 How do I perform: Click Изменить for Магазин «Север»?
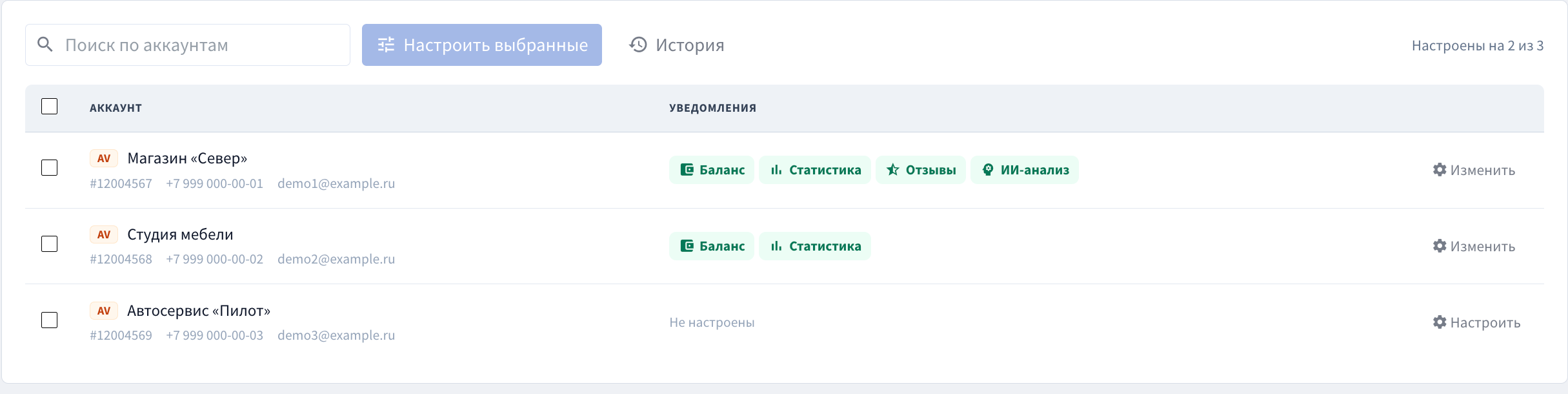pos(1474,170)
